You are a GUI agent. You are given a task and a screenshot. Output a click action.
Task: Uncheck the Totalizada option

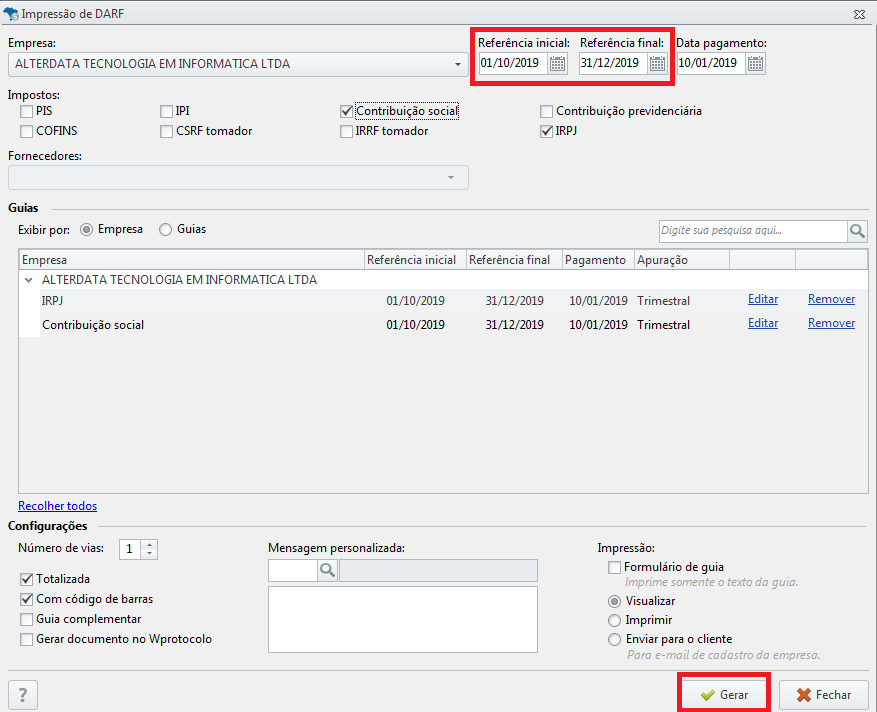coord(26,579)
